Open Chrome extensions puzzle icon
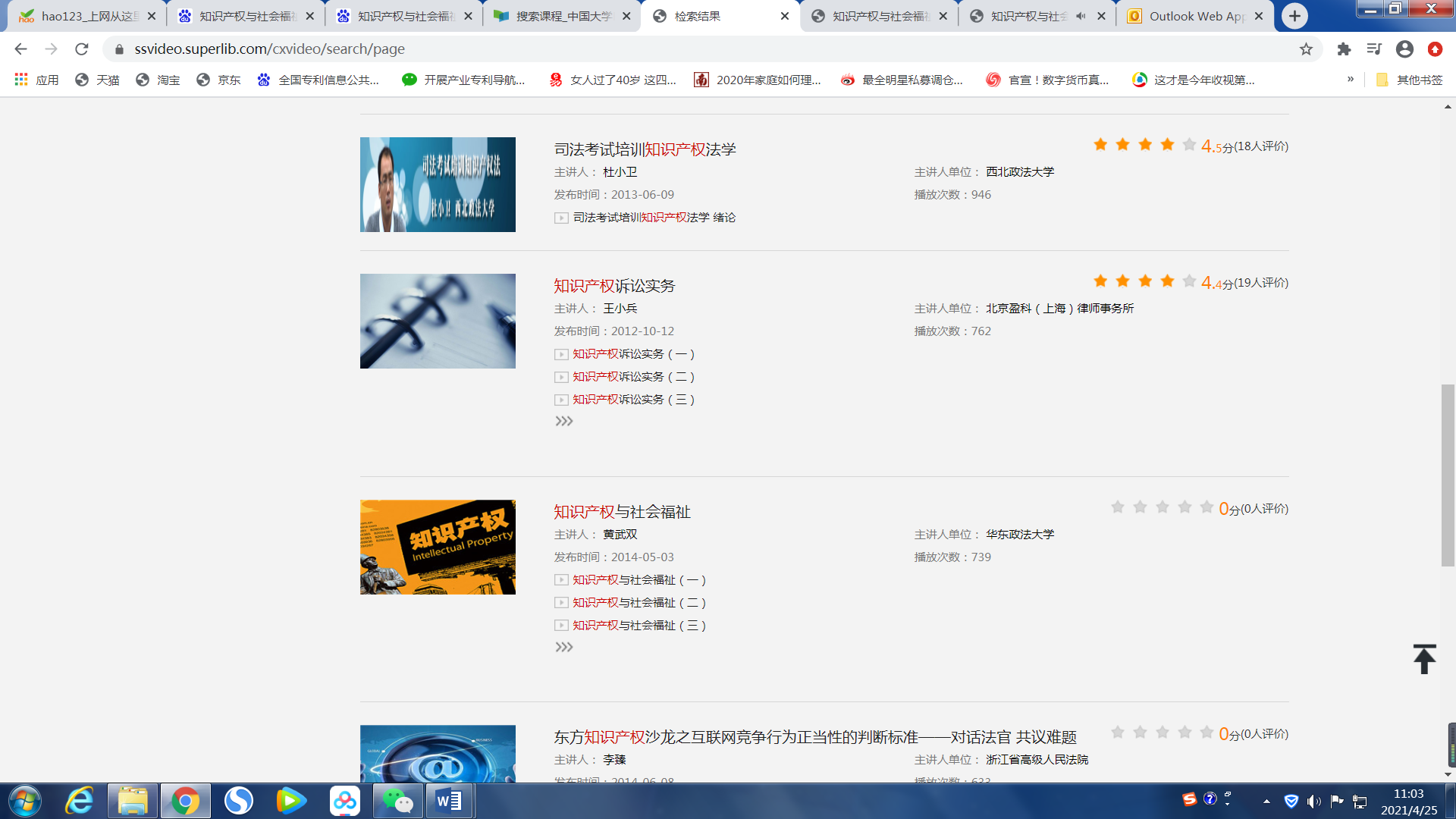 (1344, 49)
